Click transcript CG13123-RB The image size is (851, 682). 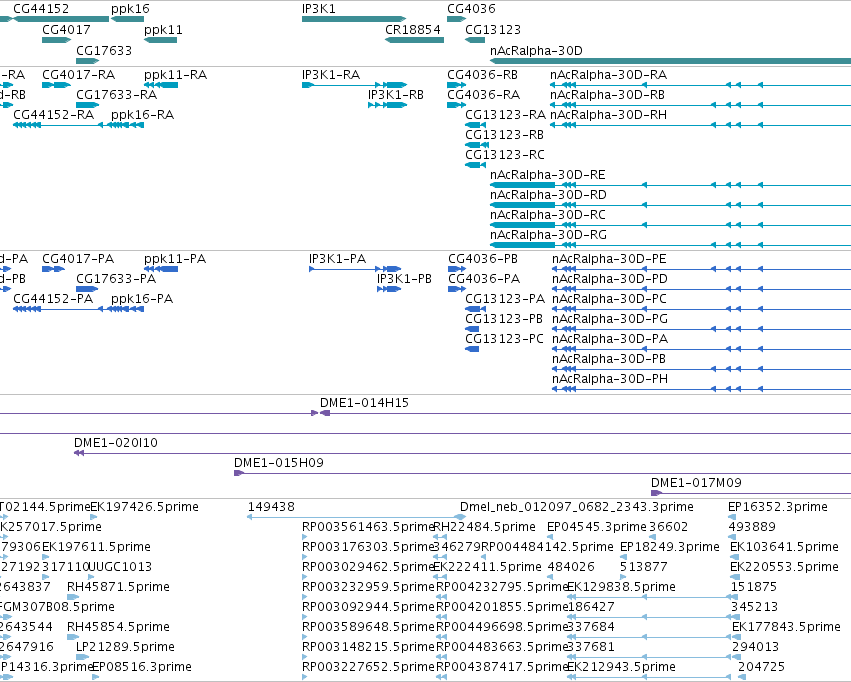(x=504, y=135)
